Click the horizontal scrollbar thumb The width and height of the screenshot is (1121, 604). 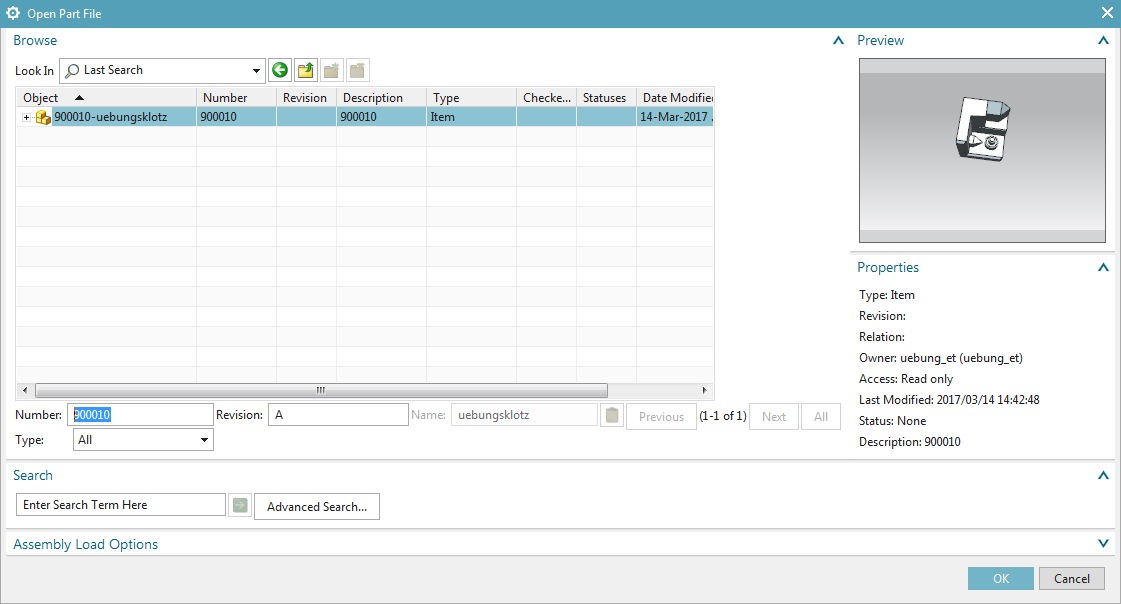click(x=321, y=390)
